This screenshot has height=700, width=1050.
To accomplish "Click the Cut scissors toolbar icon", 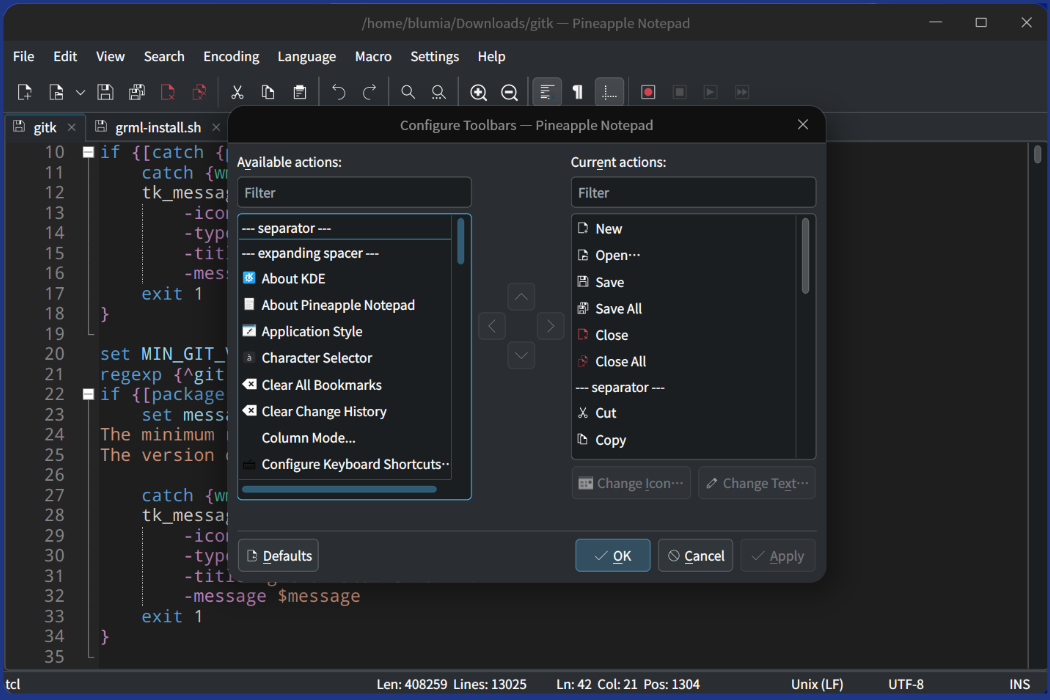I will pos(237,92).
